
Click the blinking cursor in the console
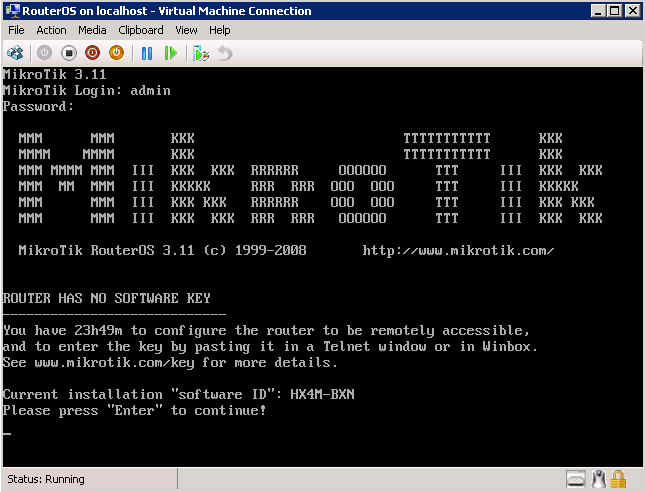[7, 433]
